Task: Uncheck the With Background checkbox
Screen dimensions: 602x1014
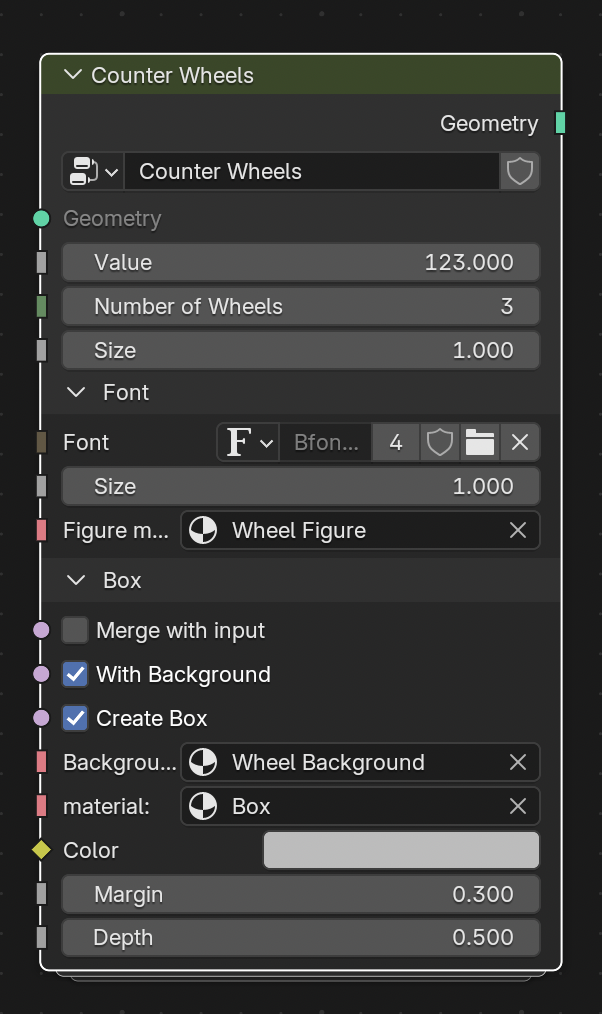Action: (x=75, y=674)
